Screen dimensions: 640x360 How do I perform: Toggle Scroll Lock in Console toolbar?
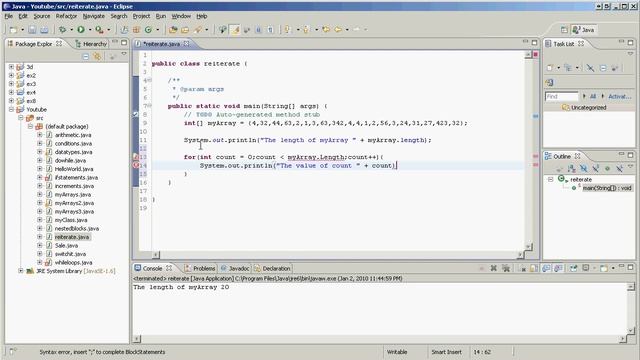(534, 268)
